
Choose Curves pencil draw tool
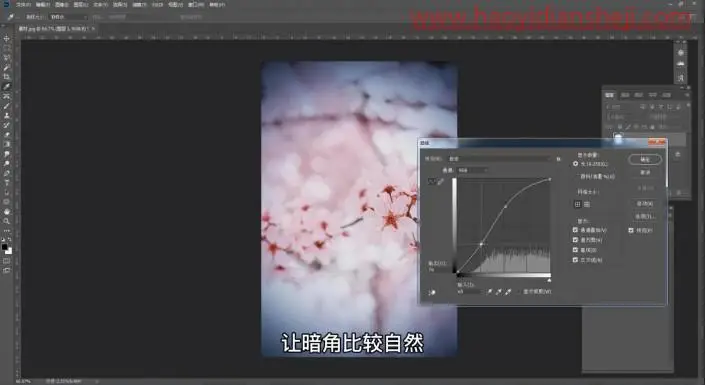441,181
